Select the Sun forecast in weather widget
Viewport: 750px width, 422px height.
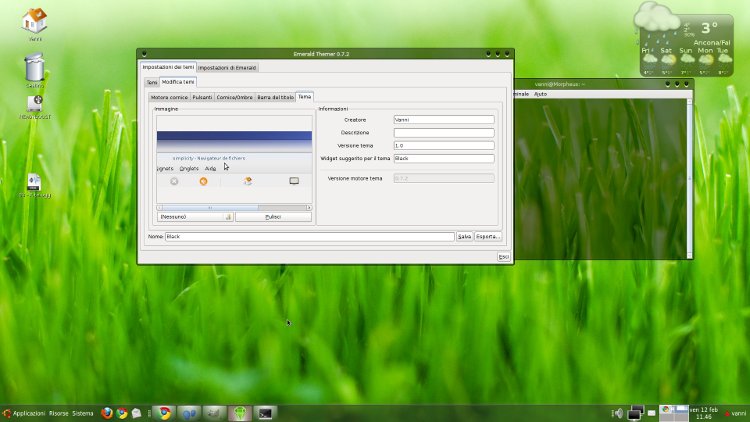[x=686, y=61]
